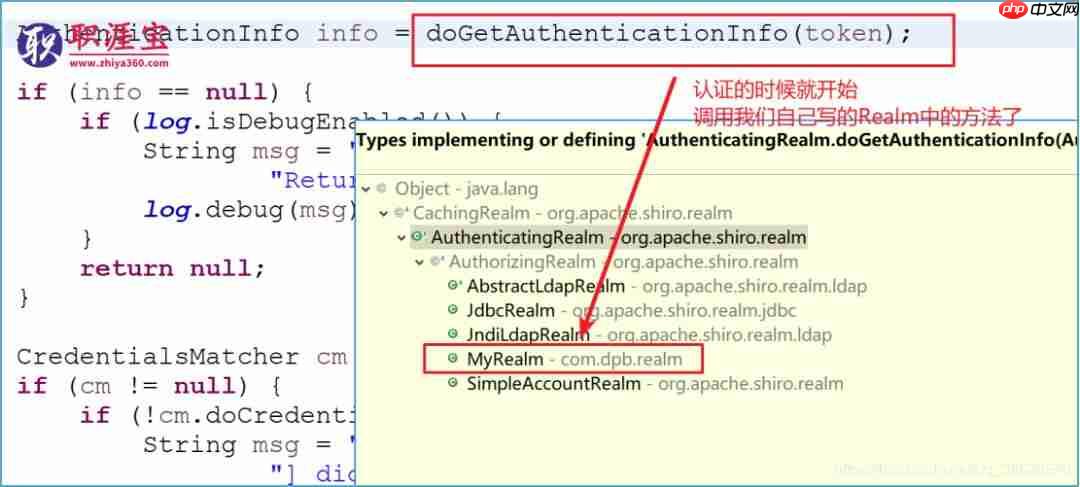
Task: Click the class icon beside JndiLdapRealm
Action: click(x=453, y=334)
